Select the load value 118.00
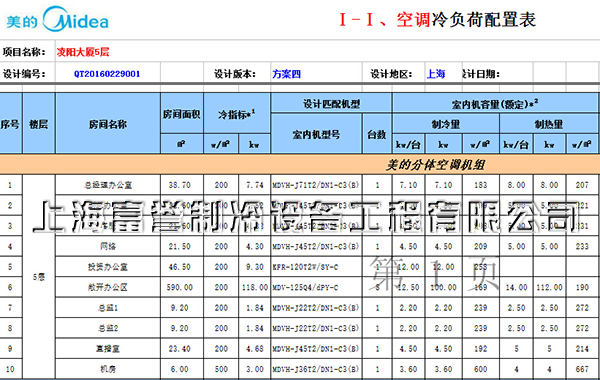Screen dimensions: 600x380 point(255,287)
